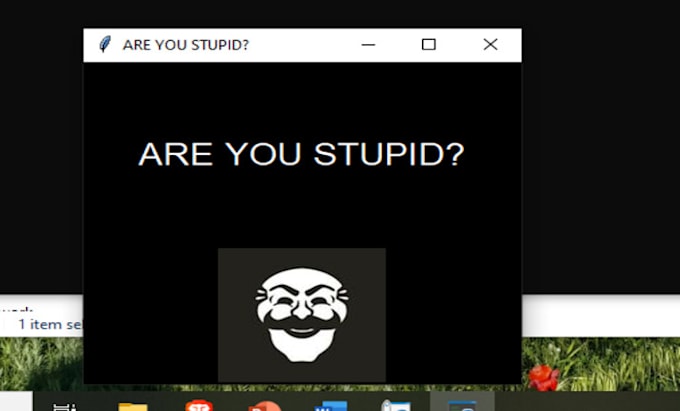Click the ARE YOU STUPID? window title text
Image resolution: width=680 pixels, height=411 pixels.
tap(186, 45)
